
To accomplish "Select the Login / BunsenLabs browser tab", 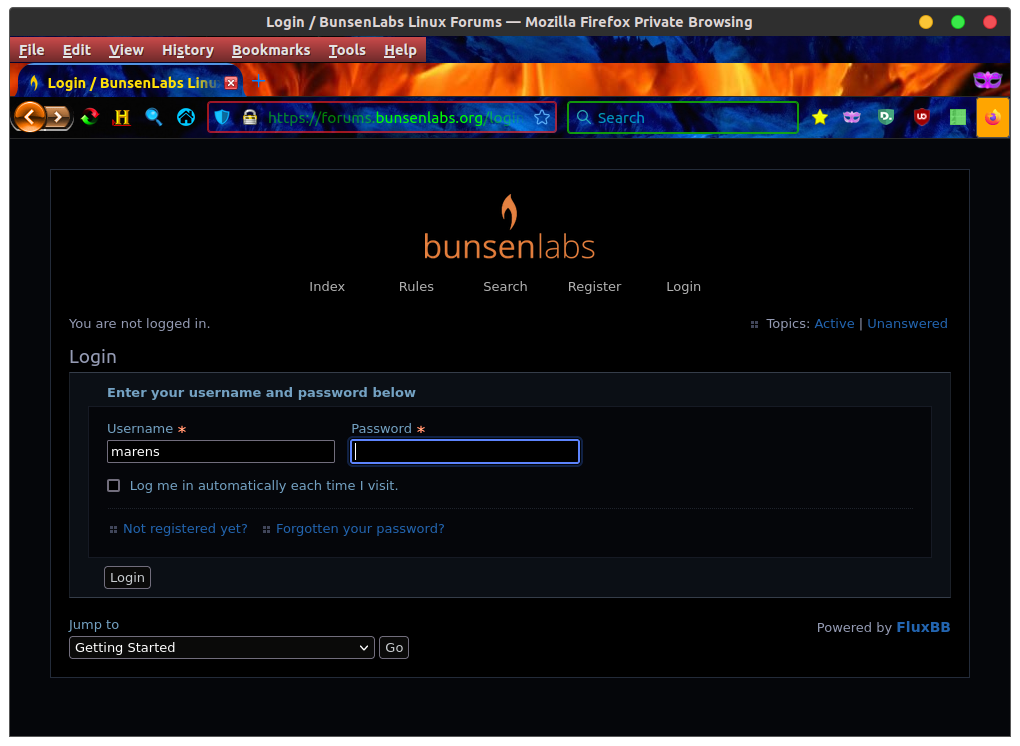I will click(130, 83).
